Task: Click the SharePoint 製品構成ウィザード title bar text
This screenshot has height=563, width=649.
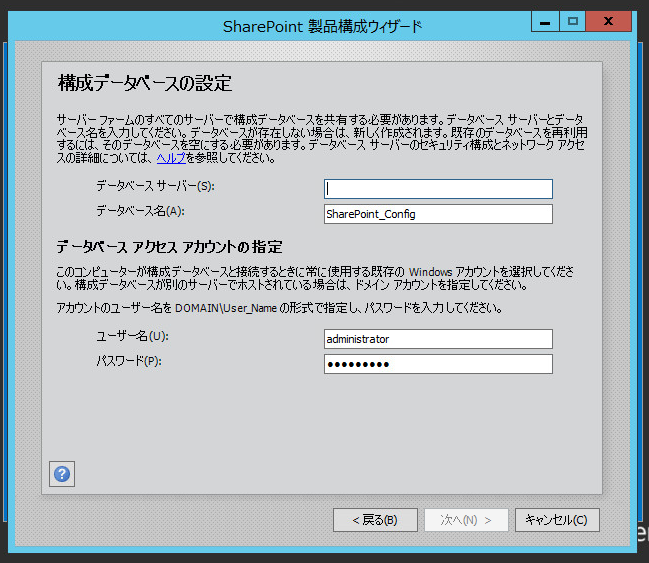Action: click(x=322, y=27)
